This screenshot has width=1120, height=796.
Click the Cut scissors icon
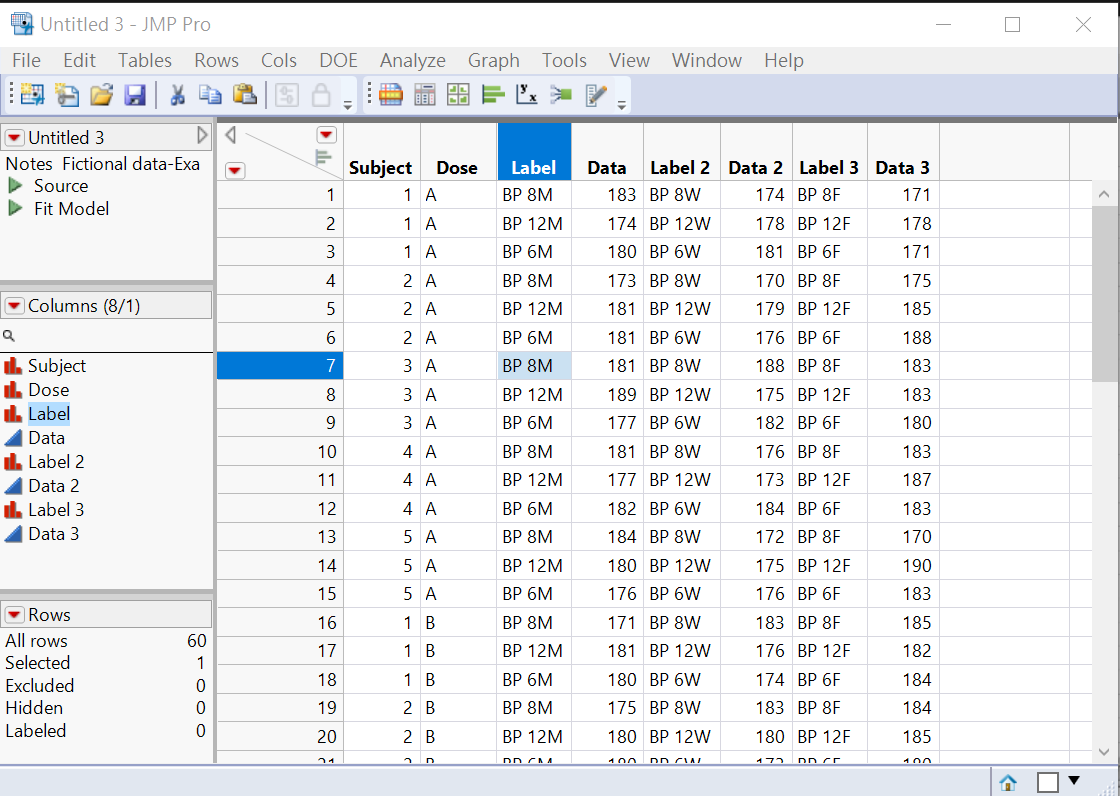177,95
